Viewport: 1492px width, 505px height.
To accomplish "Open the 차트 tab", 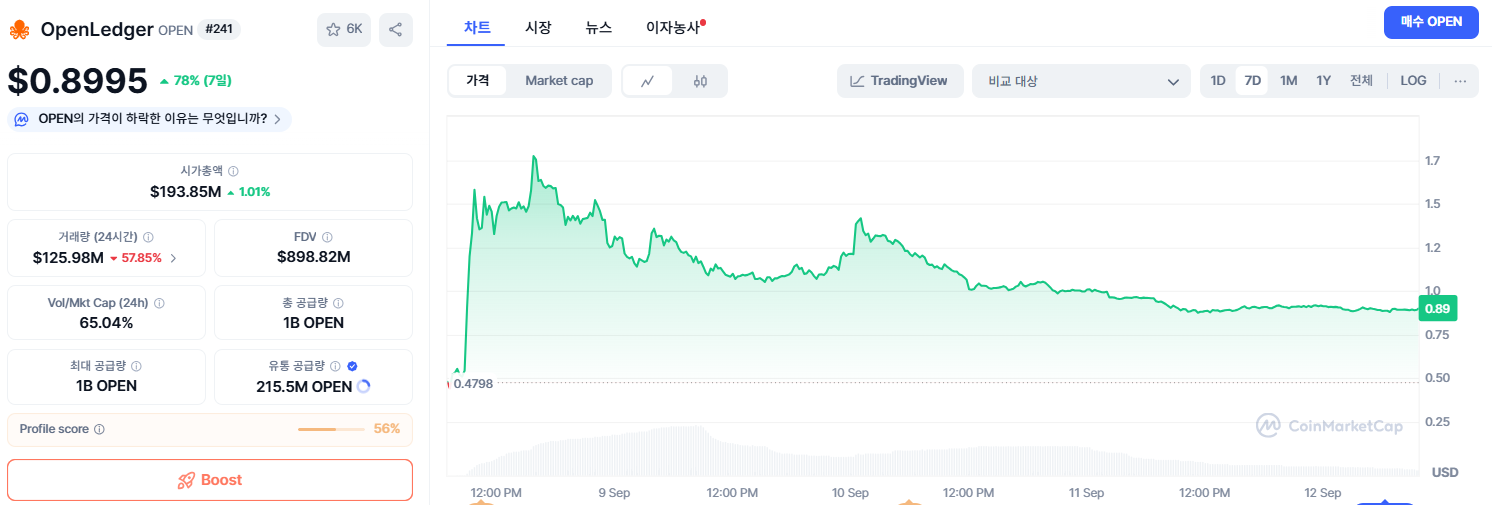I will [x=477, y=28].
